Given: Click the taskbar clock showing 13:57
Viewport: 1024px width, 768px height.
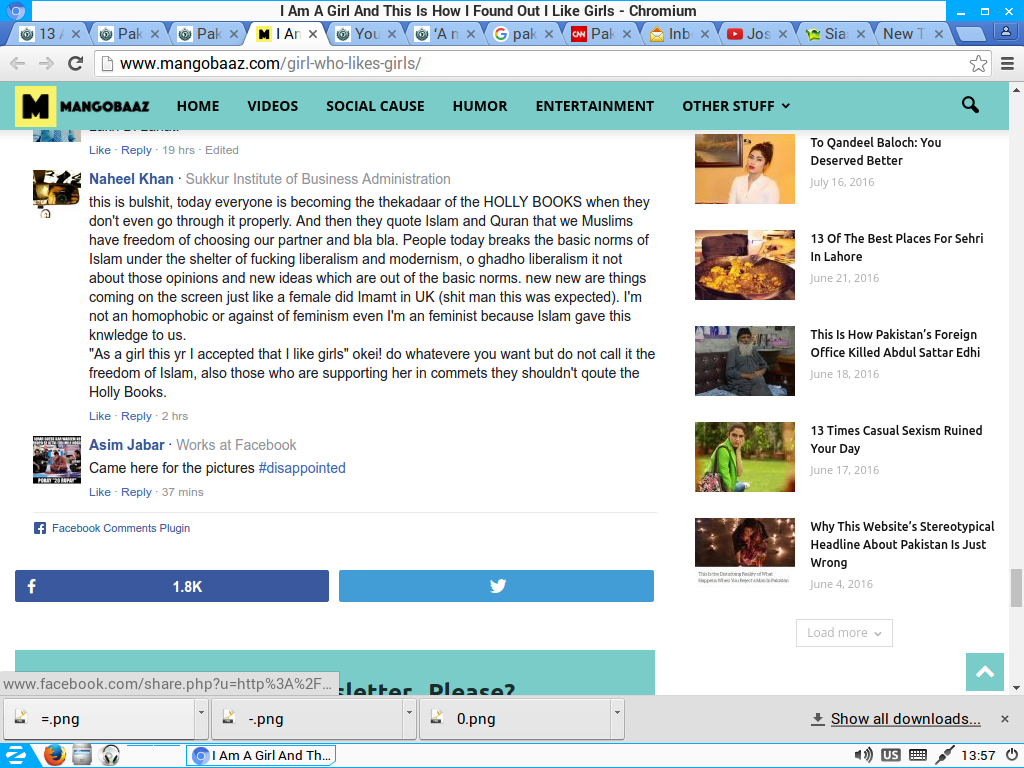Looking at the screenshot, I should pyautogui.click(x=978, y=756).
